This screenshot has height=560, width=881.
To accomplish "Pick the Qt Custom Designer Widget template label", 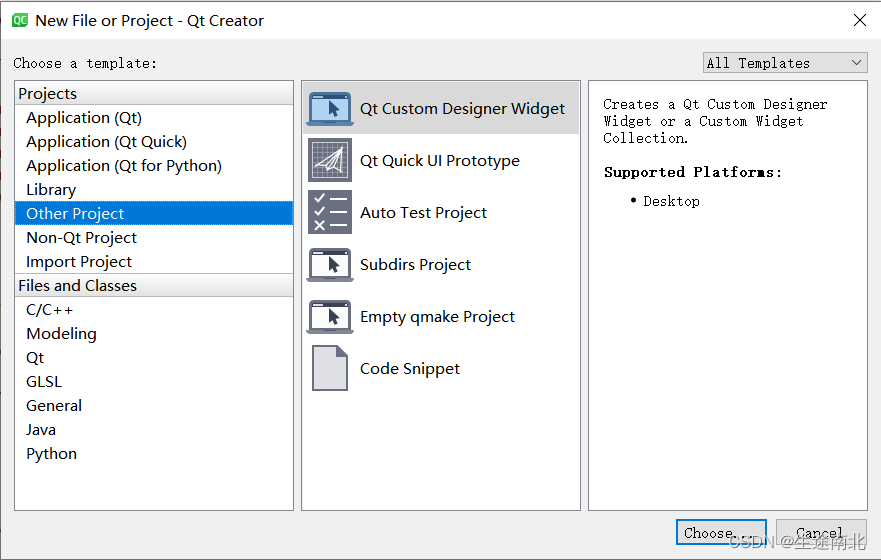I will [462, 108].
